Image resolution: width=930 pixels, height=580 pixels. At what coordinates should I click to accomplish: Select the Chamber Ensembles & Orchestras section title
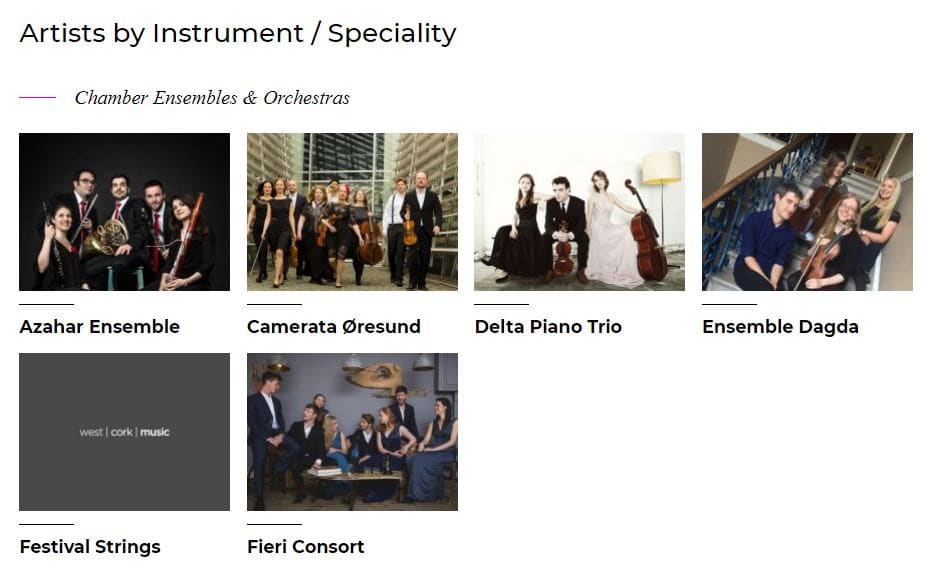pyautogui.click(x=212, y=98)
